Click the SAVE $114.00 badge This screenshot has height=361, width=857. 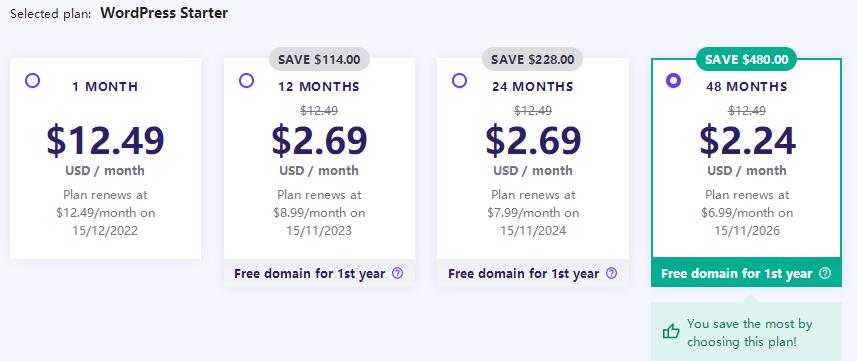319,60
